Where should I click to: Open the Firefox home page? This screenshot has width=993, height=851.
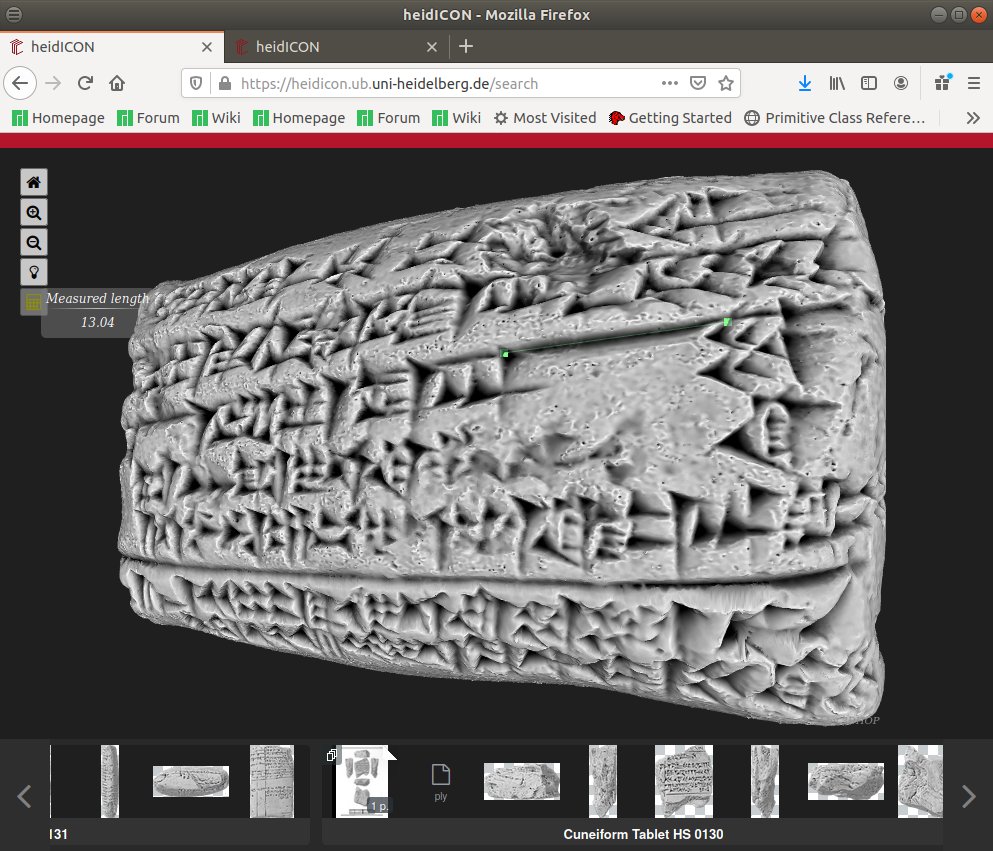pos(117,83)
